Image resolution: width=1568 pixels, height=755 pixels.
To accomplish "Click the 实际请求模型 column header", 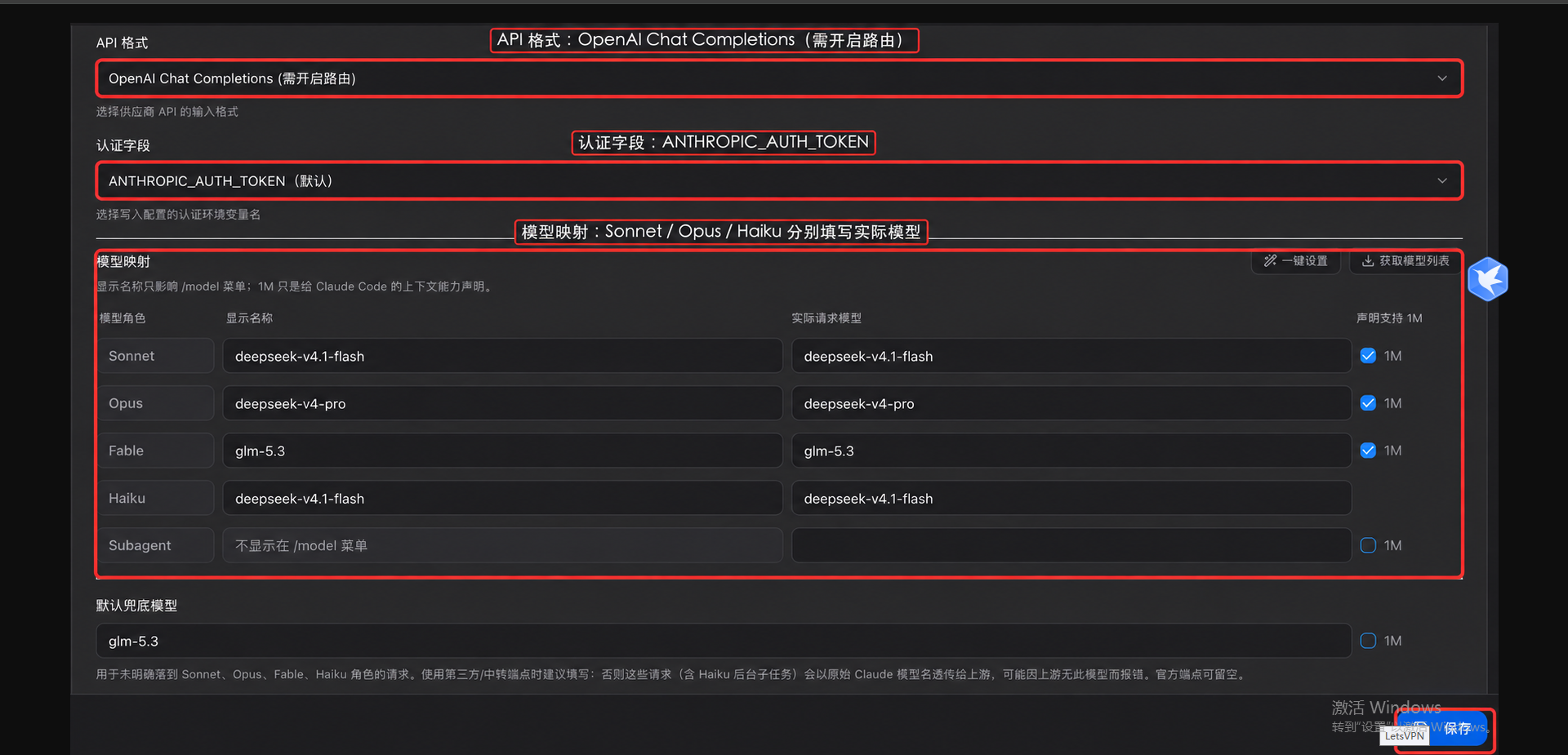I will click(x=826, y=318).
